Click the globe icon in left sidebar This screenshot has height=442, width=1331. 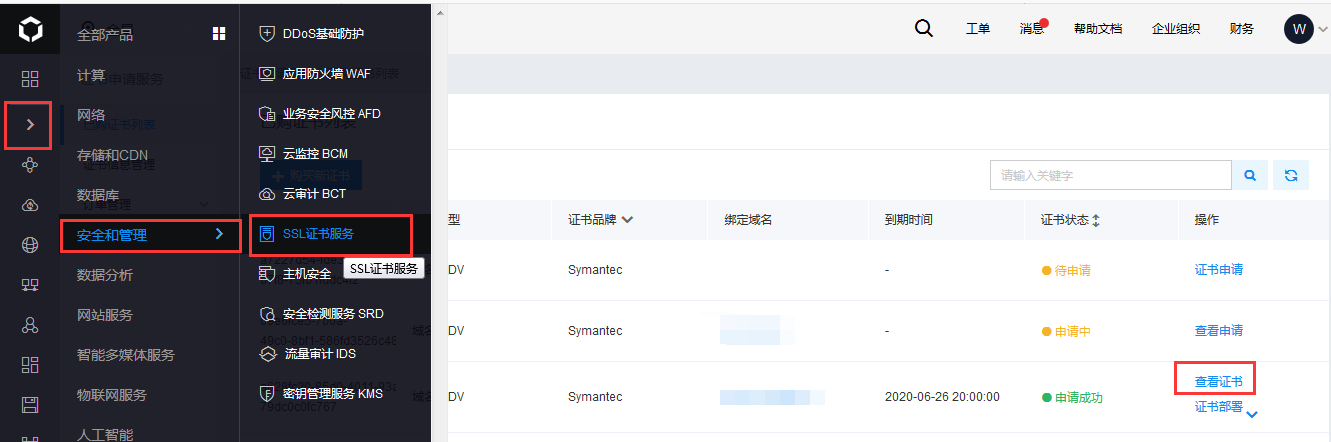pyautogui.click(x=30, y=245)
